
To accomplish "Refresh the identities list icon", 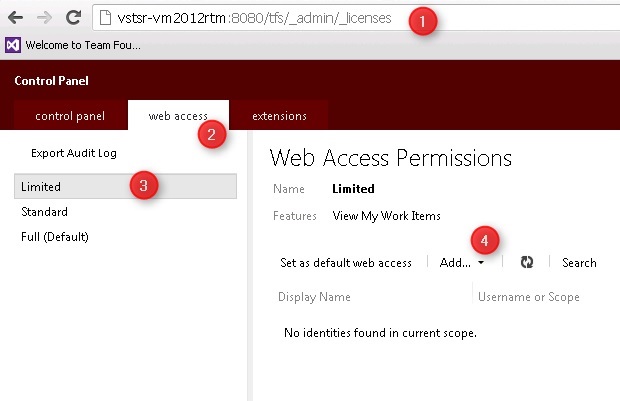I will 527,262.
